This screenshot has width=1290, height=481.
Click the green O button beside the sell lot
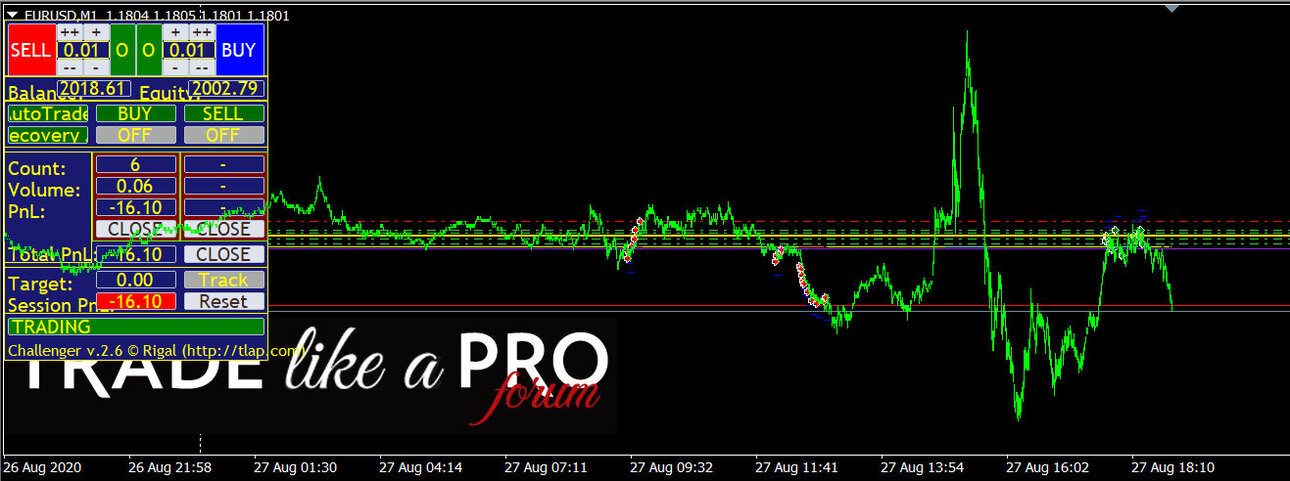tap(122, 50)
